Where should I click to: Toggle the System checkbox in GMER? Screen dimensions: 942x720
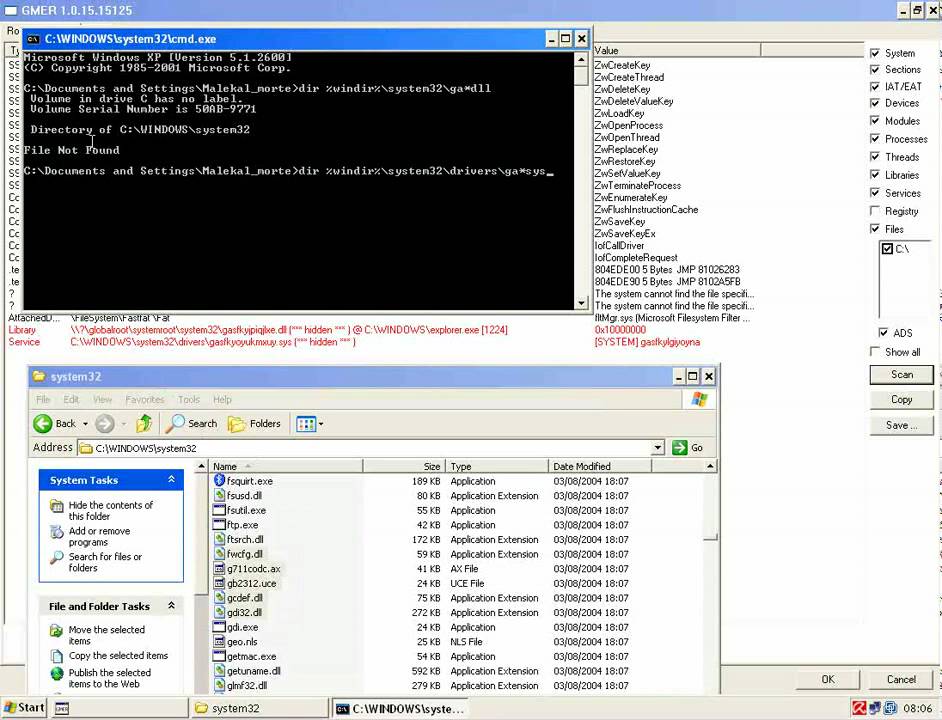875,53
